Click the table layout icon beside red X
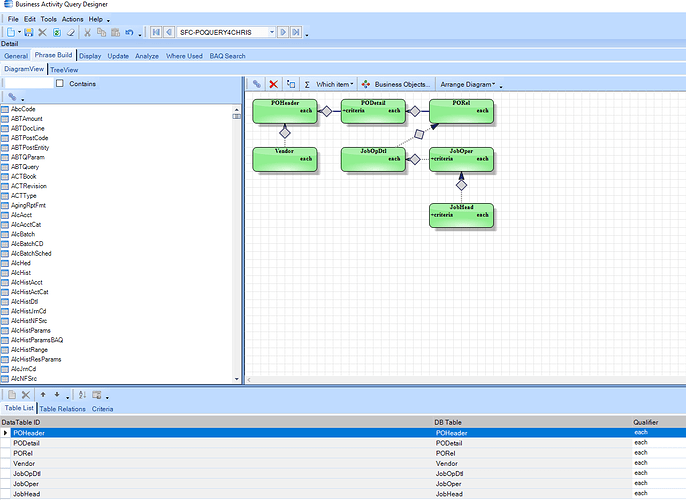This screenshot has height=500, width=686. (291, 84)
